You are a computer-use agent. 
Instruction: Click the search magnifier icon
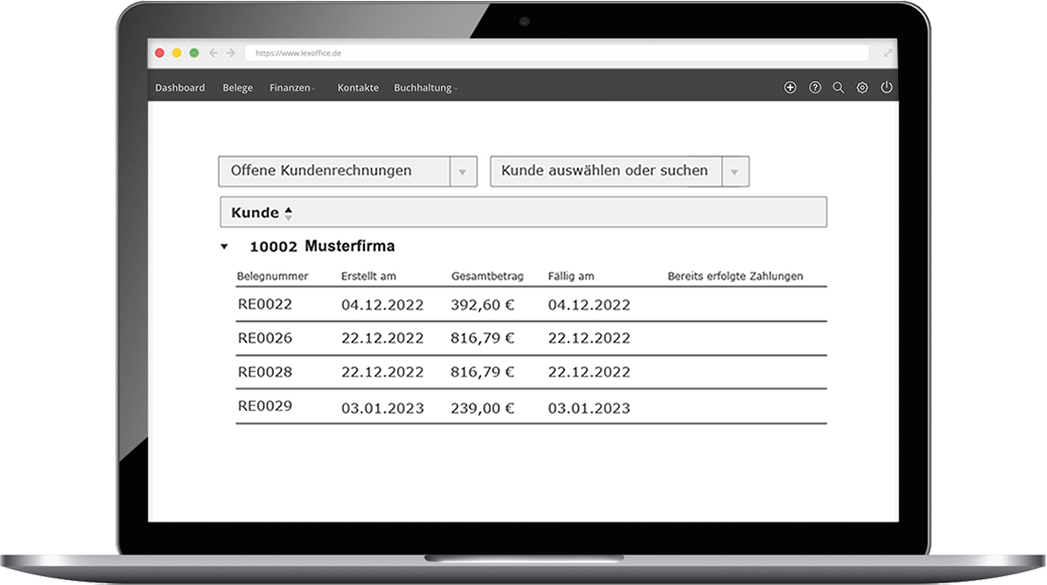(x=839, y=87)
